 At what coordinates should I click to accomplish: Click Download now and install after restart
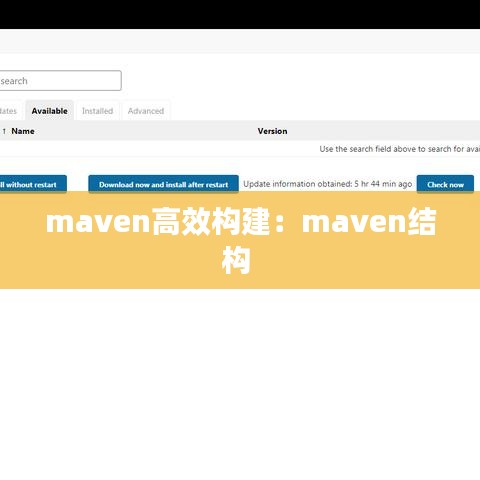[163, 184]
